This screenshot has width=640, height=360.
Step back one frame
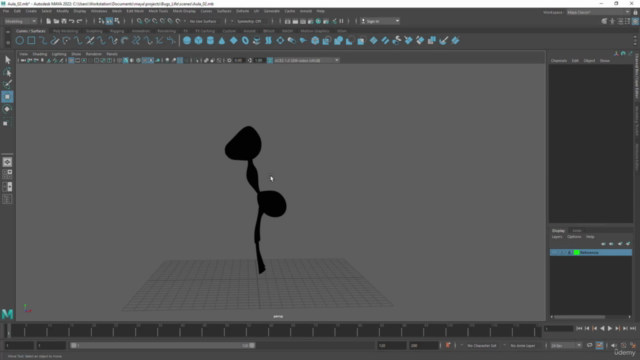(587, 328)
